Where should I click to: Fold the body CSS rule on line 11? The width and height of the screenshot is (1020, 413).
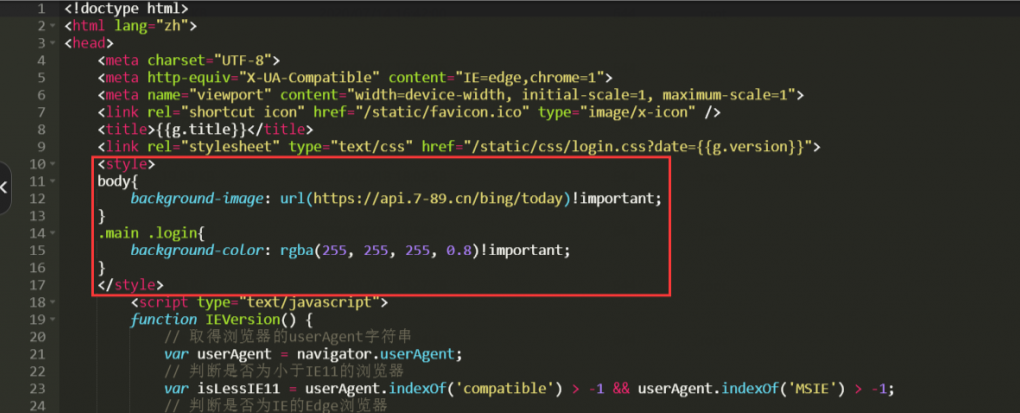point(53,181)
